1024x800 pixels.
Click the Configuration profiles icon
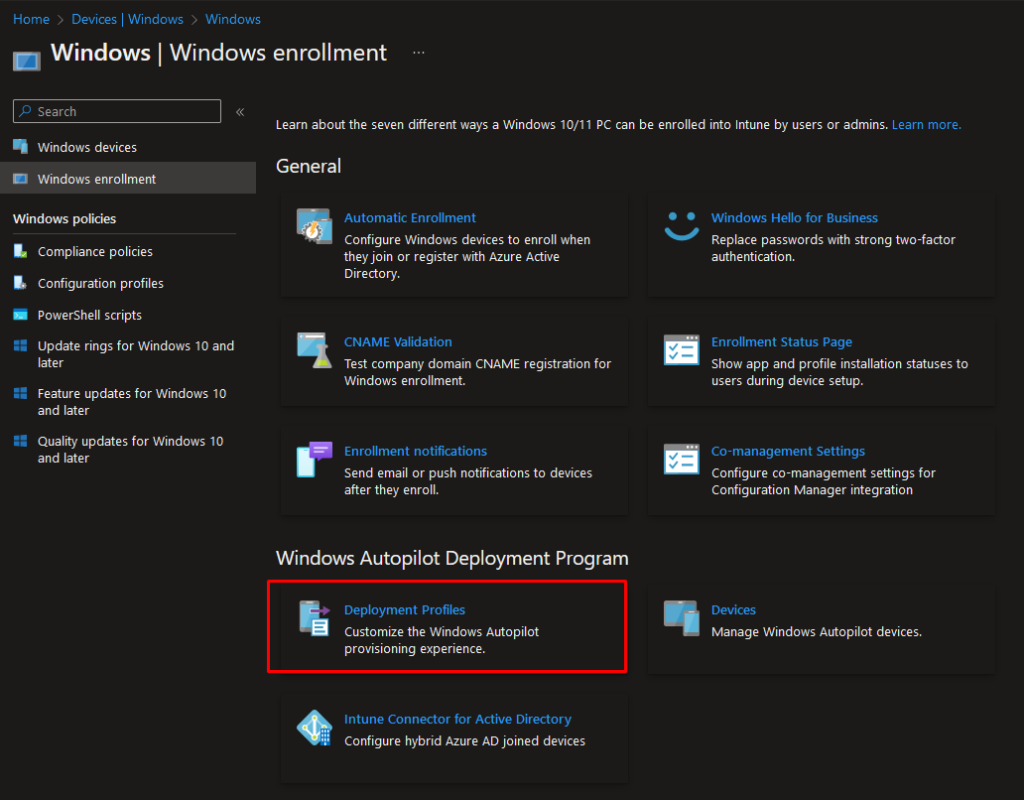point(20,283)
